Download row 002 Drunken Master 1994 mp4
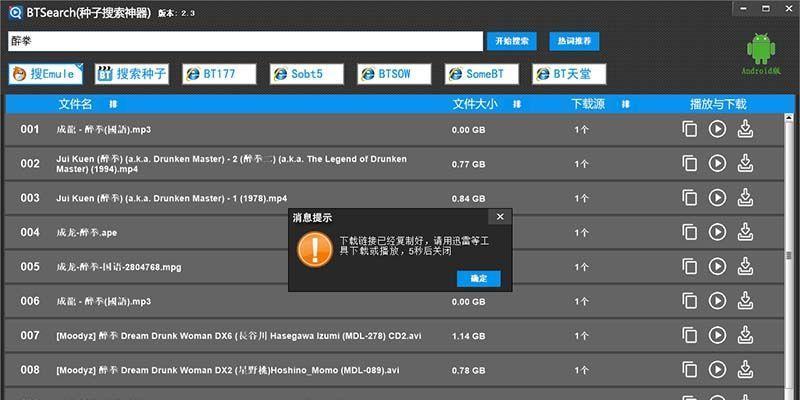The width and height of the screenshot is (800, 400). pyautogui.click(x=745, y=163)
